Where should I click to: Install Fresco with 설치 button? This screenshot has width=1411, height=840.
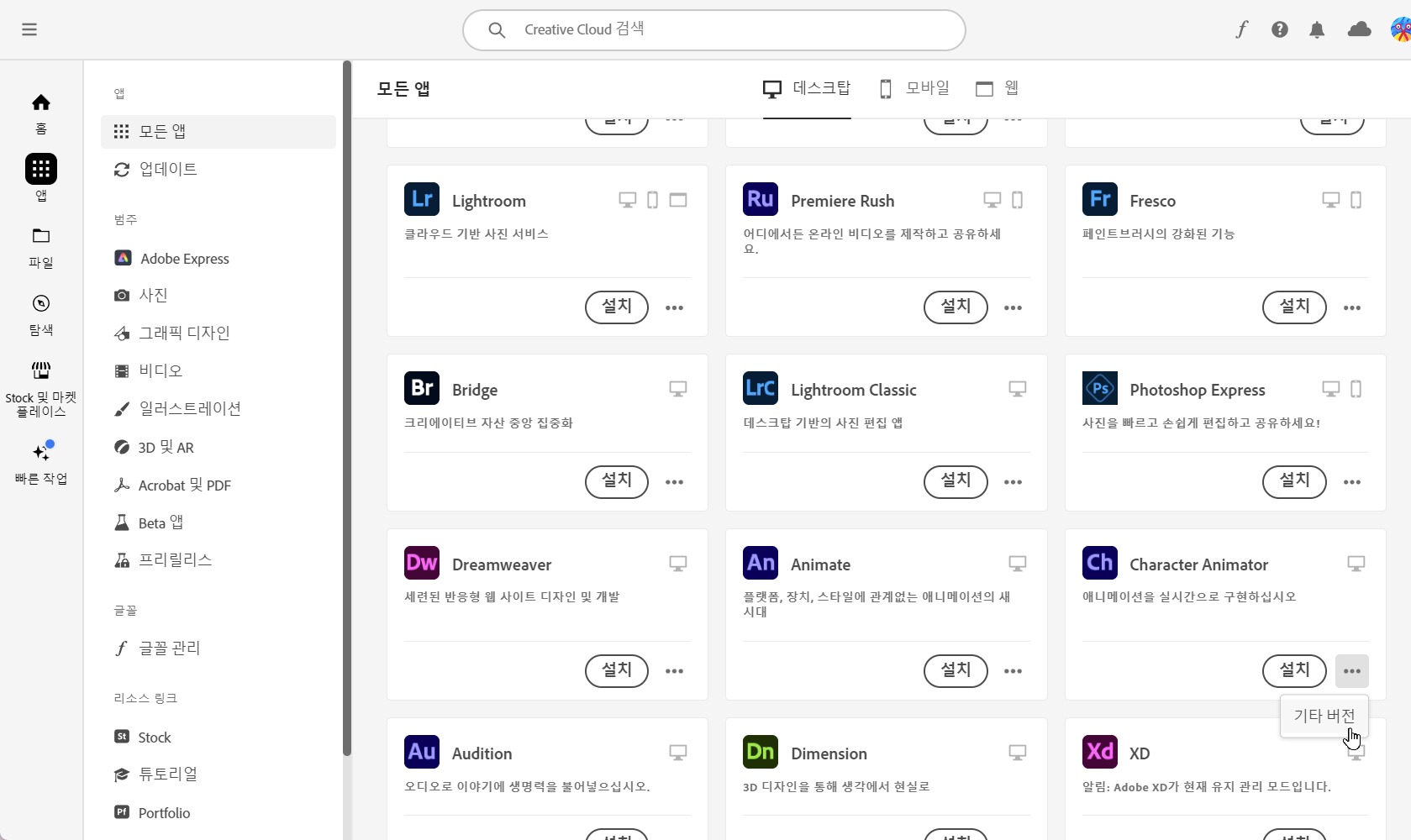point(1294,307)
